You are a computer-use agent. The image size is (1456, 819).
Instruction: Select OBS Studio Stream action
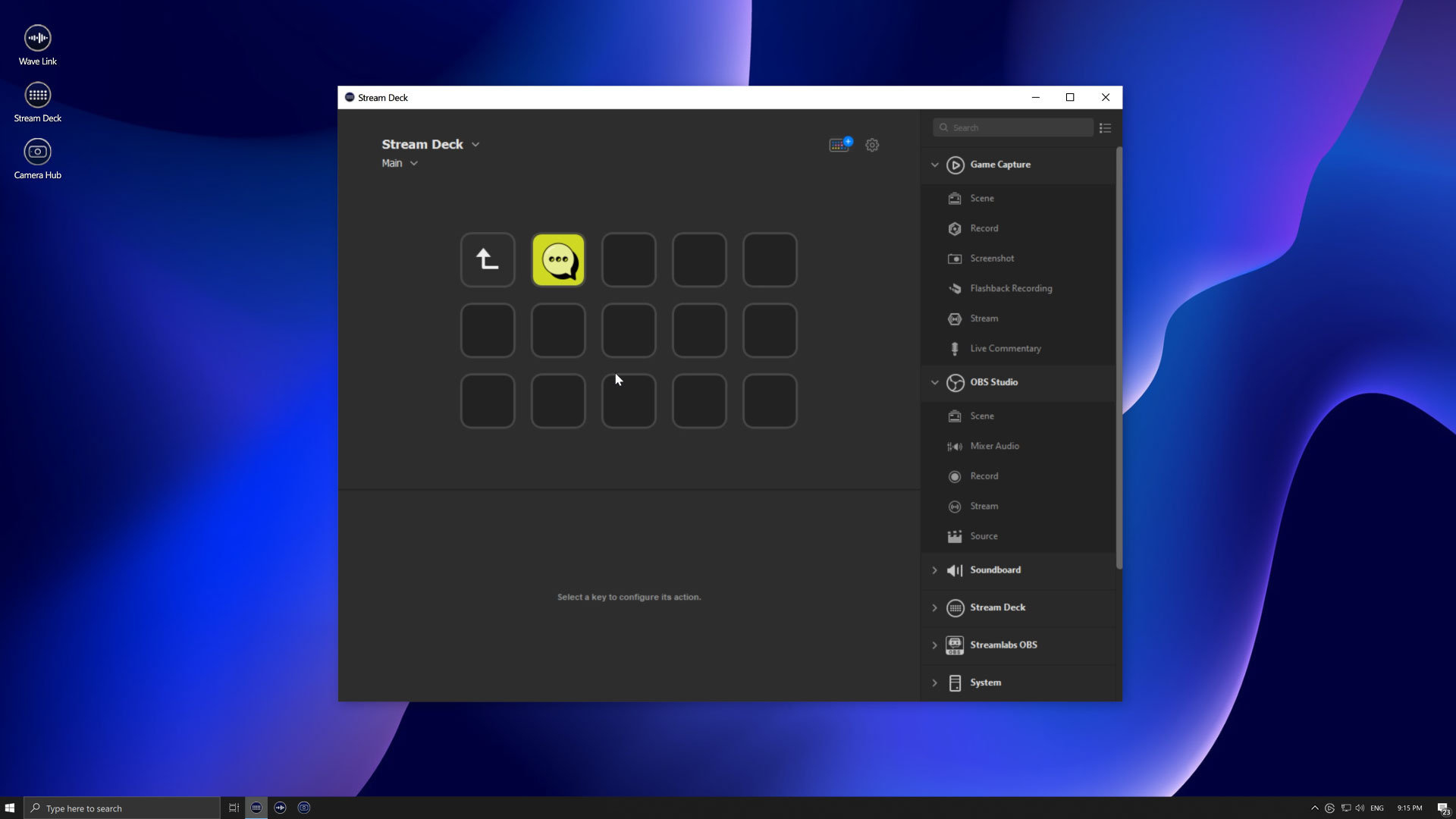click(x=1018, y=507)
